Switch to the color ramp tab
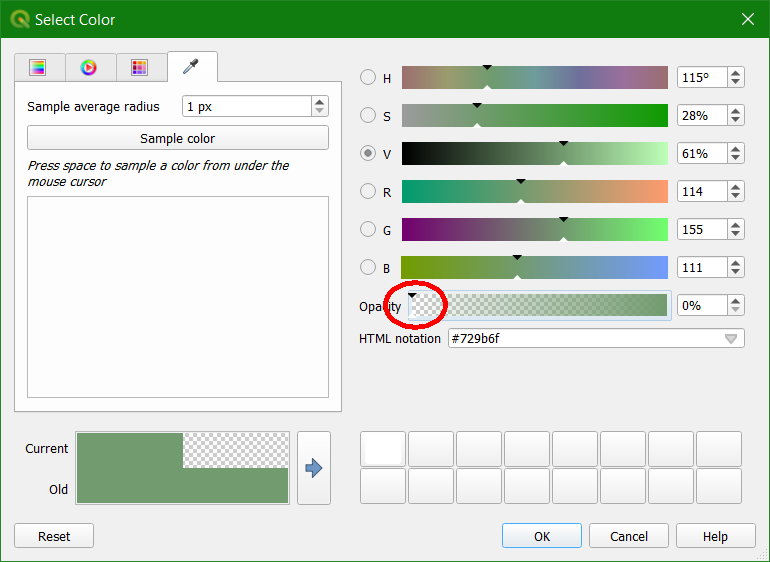Viewport: 770px width, 562px height. [38, 67]
